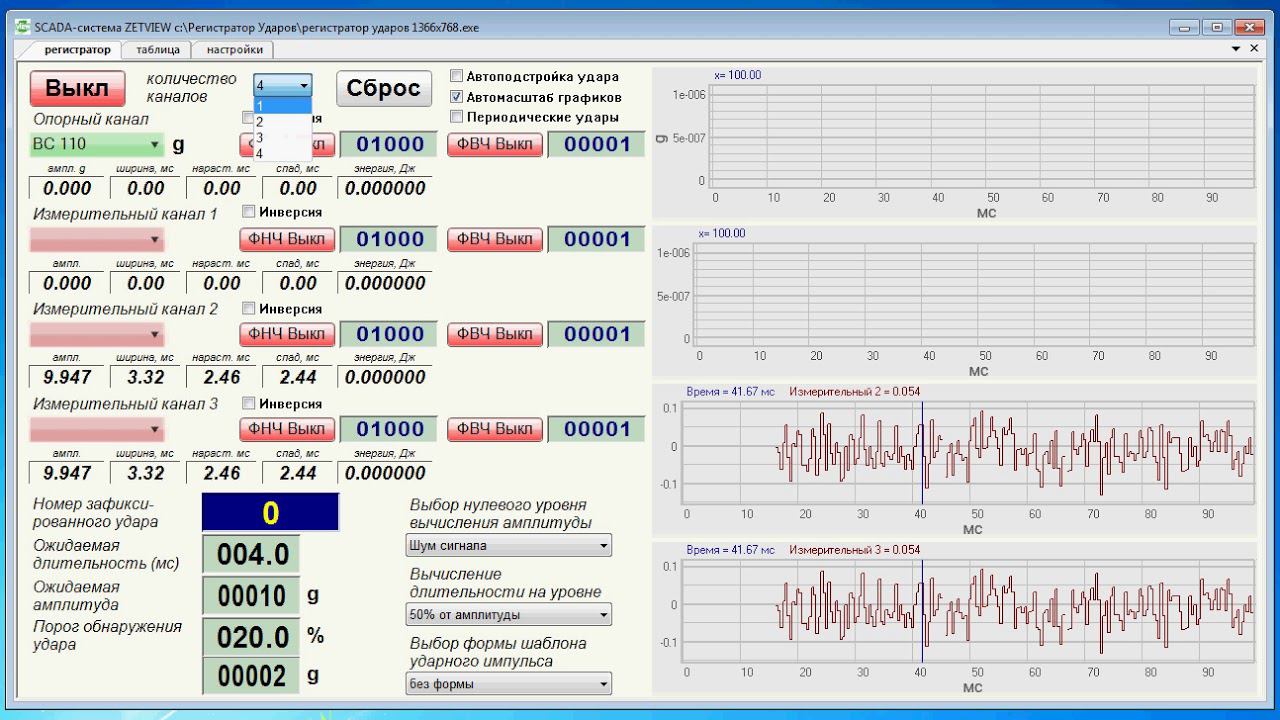Toggle Инверсия for Измерительный канал 3
1280x720 pixels.
[x=249, y=403]
